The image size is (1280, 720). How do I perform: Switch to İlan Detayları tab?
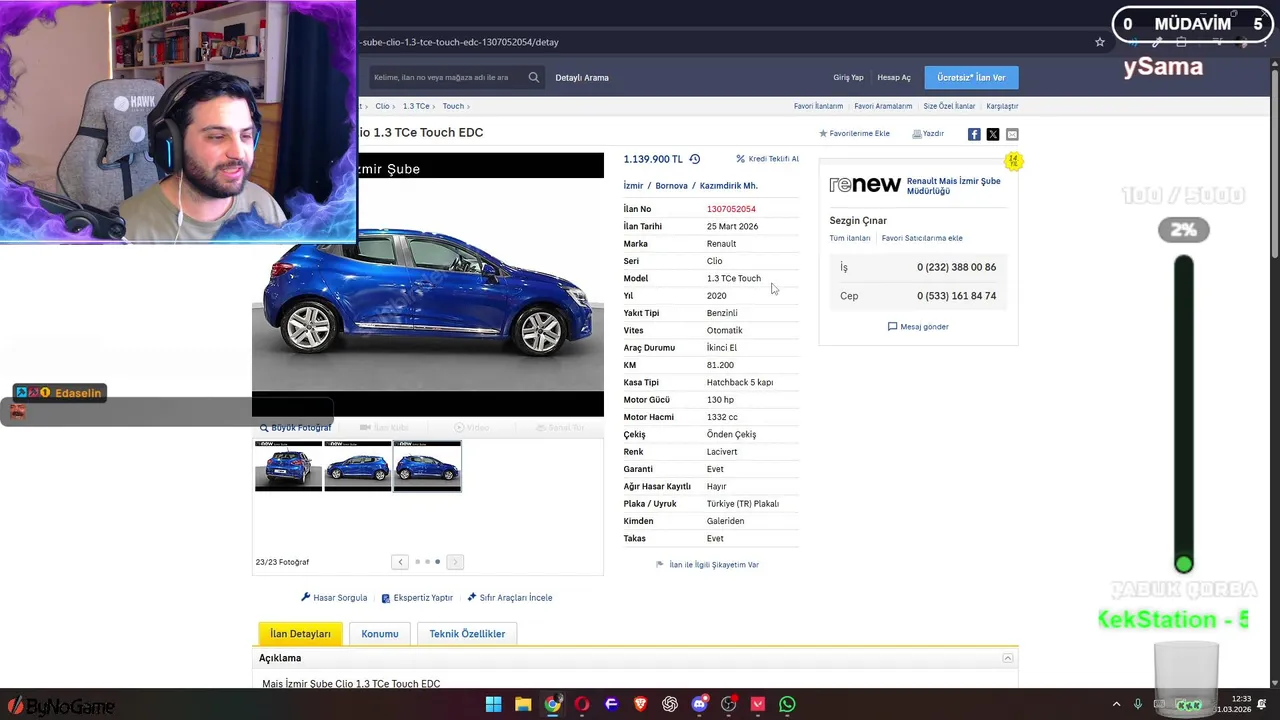click(300, 634)
